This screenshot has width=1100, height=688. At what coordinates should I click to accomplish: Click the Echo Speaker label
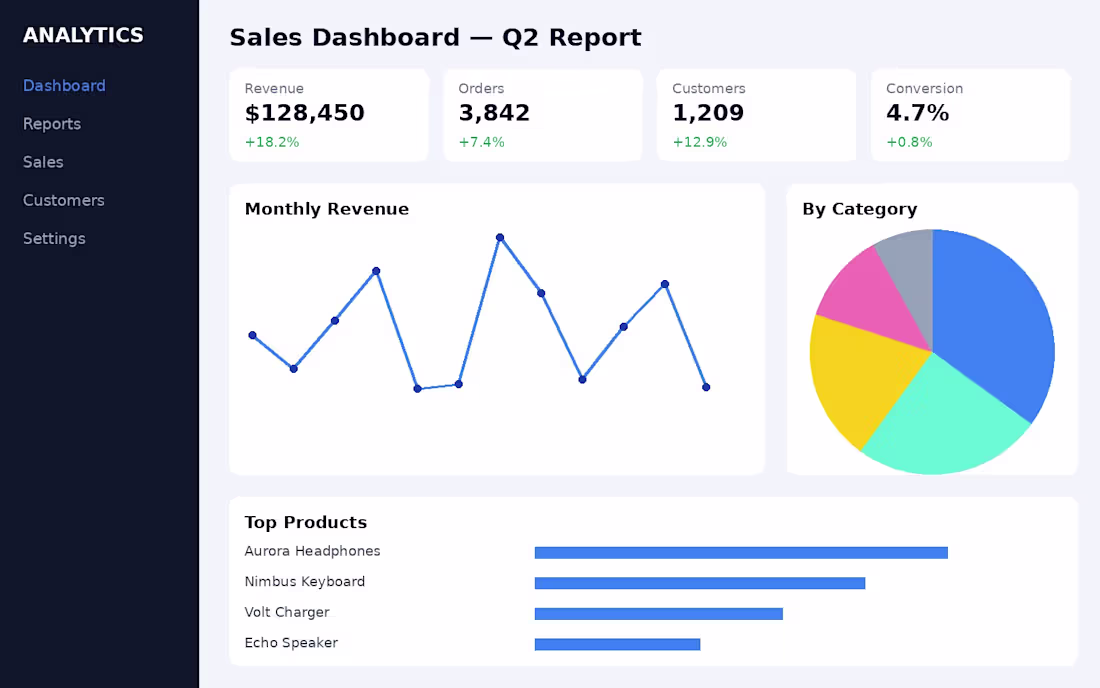(x=291, y=642)
